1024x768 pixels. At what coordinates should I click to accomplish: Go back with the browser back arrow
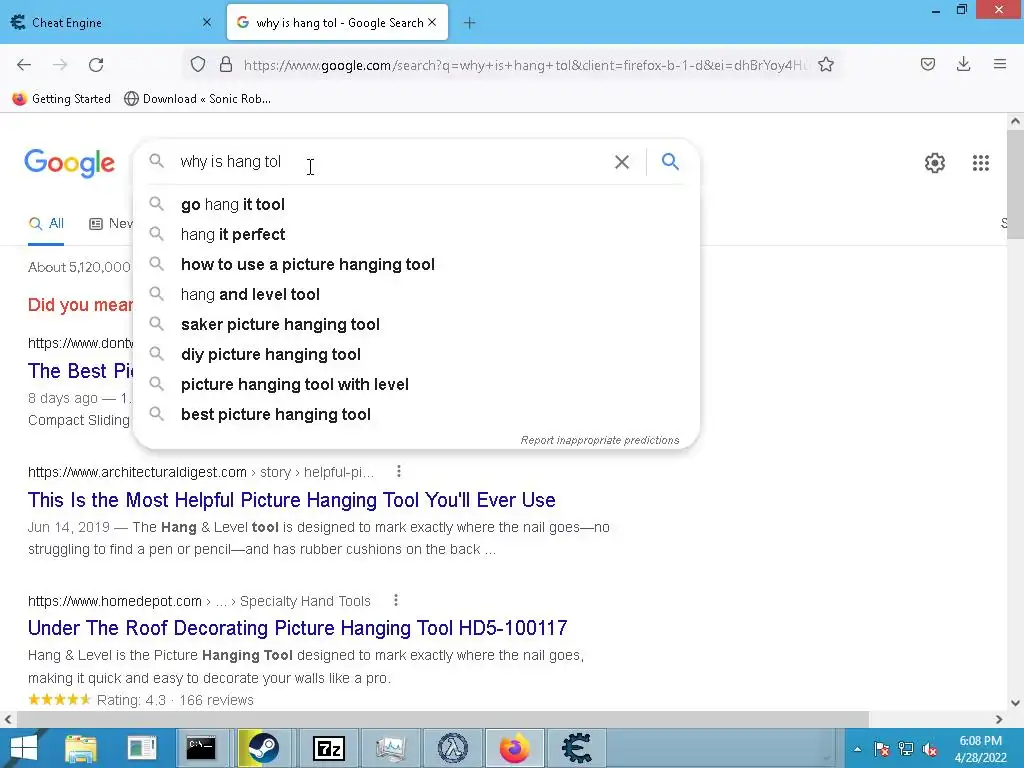point(24,65)
